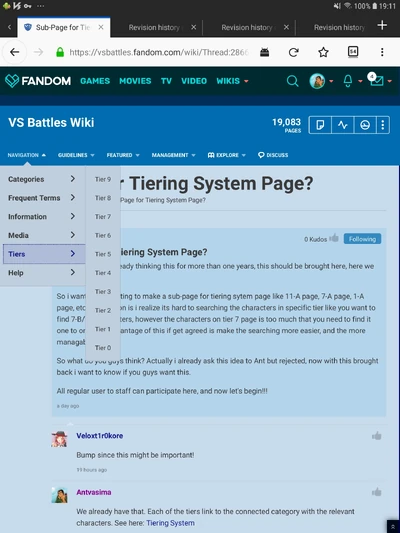
Task: Select Tier 1 in submenu
Action: [103, 329]
